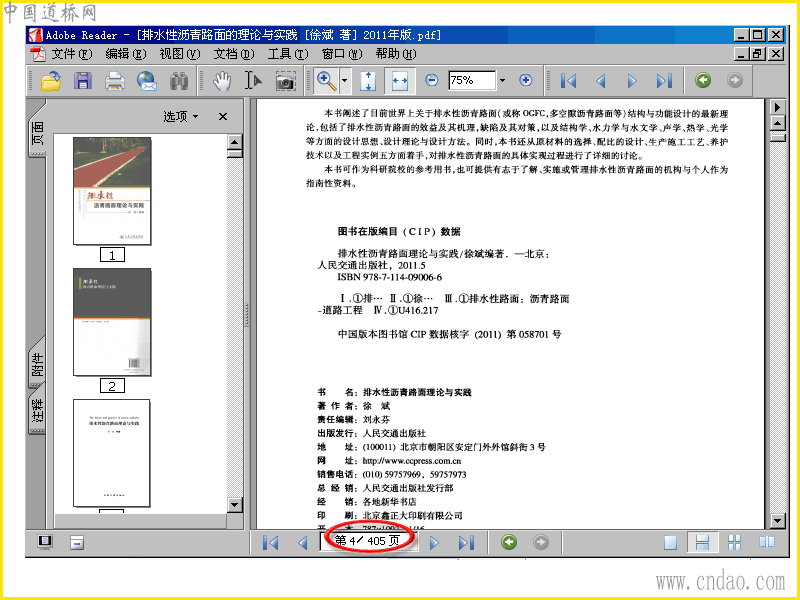Click the zoom out minus button
The width and height of the screenshot is (800, 600).
coord(432,80)
